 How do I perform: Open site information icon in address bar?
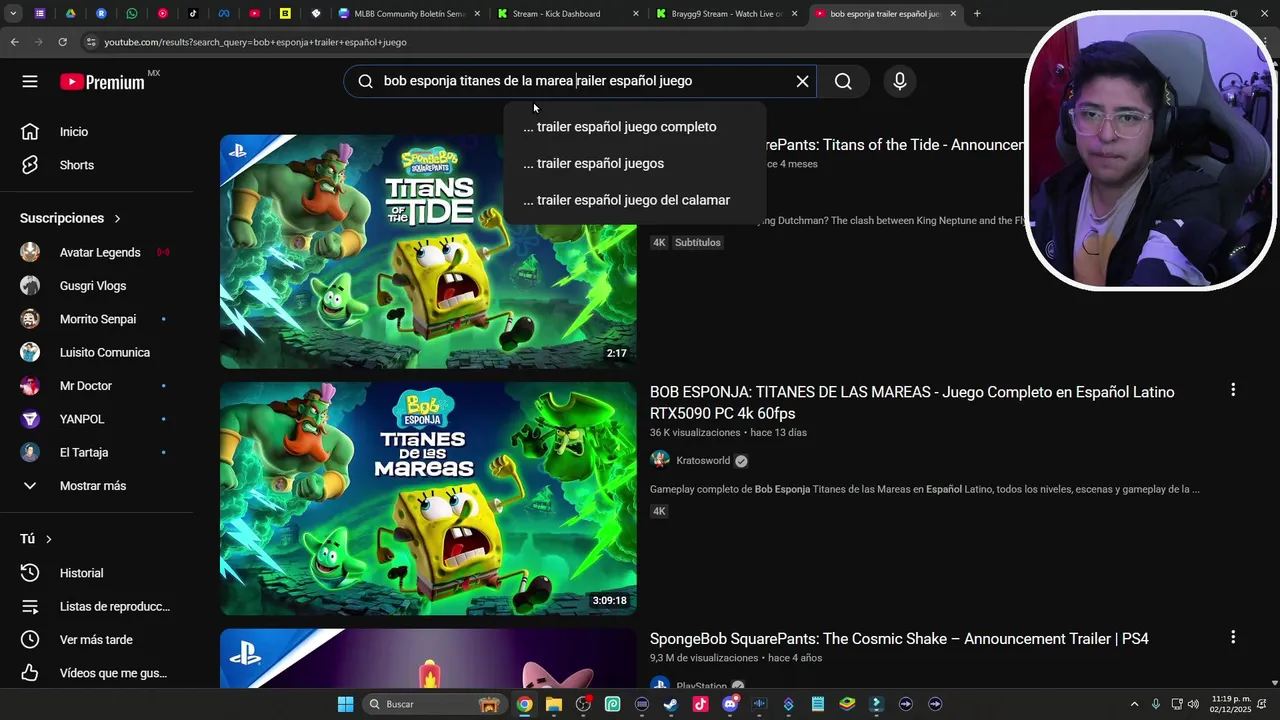coord(91,42)
